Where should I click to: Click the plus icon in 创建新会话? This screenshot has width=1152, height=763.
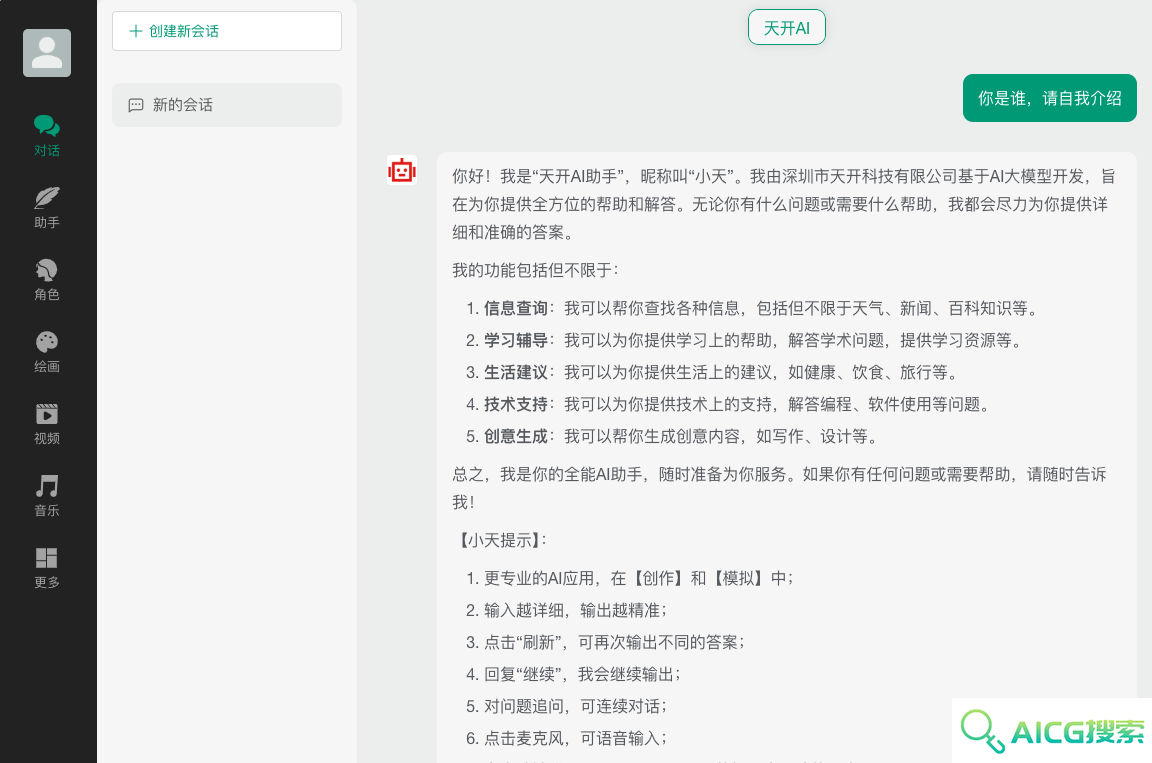coord(135,31)
